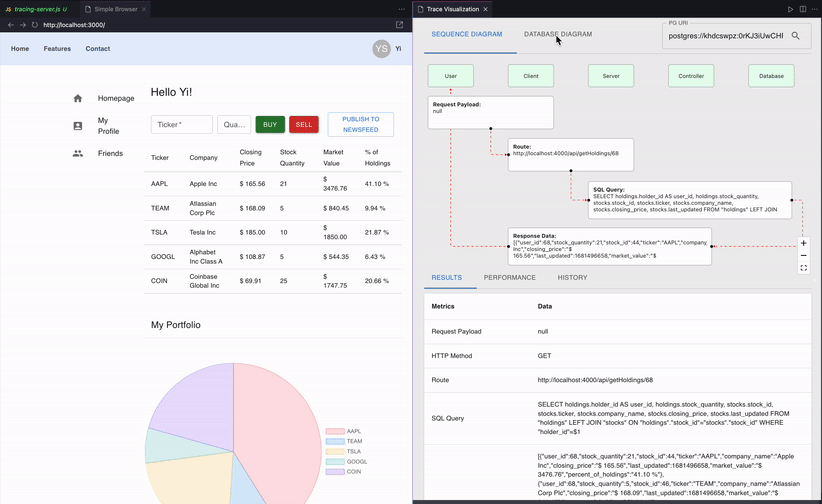Click the Homepage house icon
The width and height of the screenshot is (822, 504).
pos(78,98)
